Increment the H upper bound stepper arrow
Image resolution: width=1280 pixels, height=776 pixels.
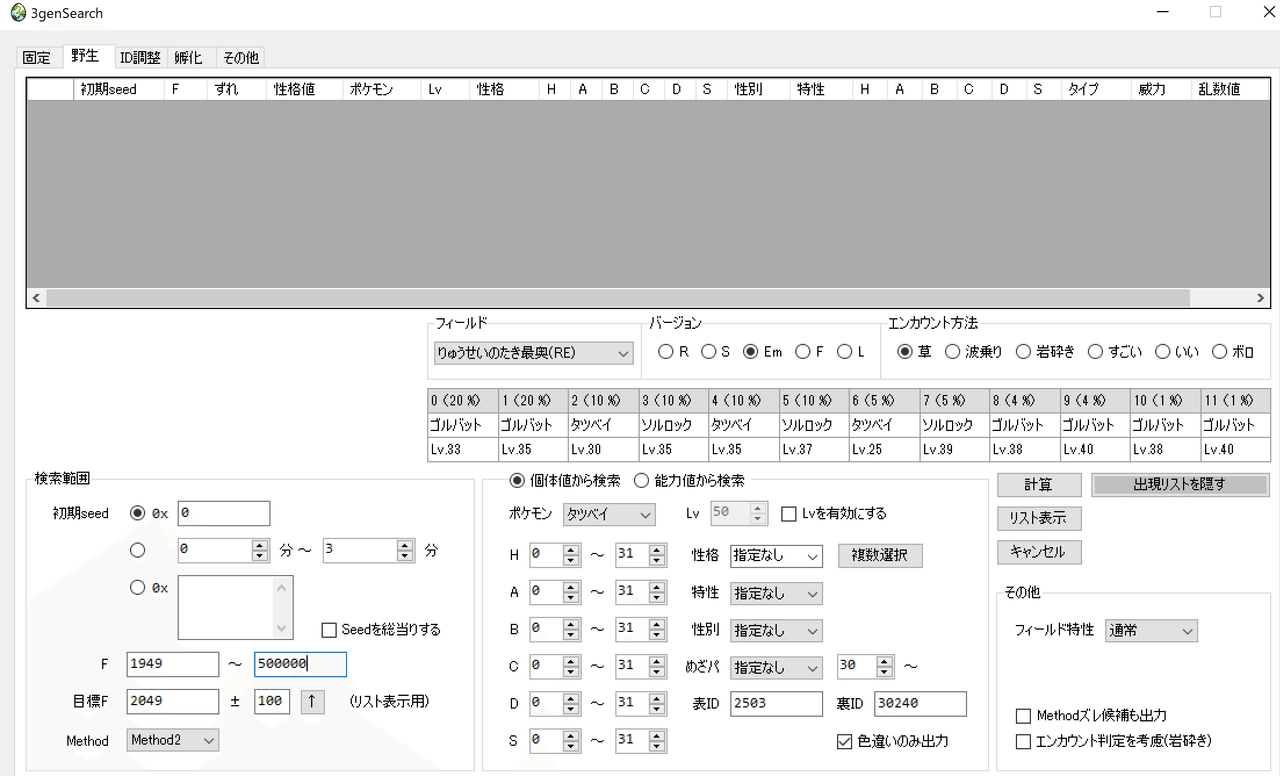656,550
